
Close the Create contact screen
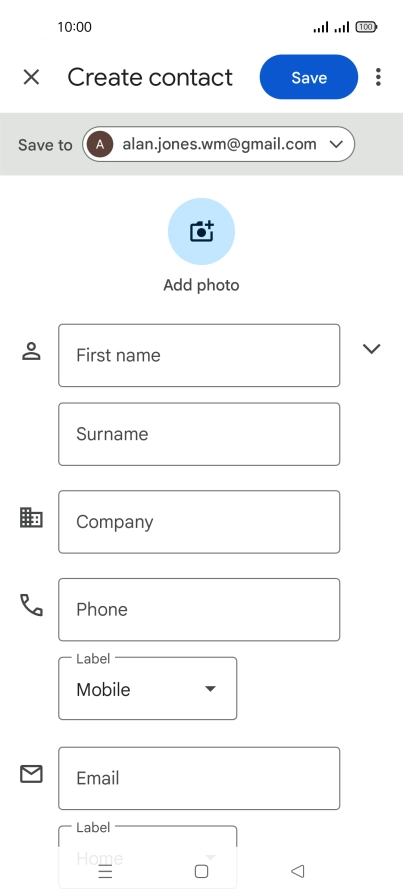tap(31, 77)
